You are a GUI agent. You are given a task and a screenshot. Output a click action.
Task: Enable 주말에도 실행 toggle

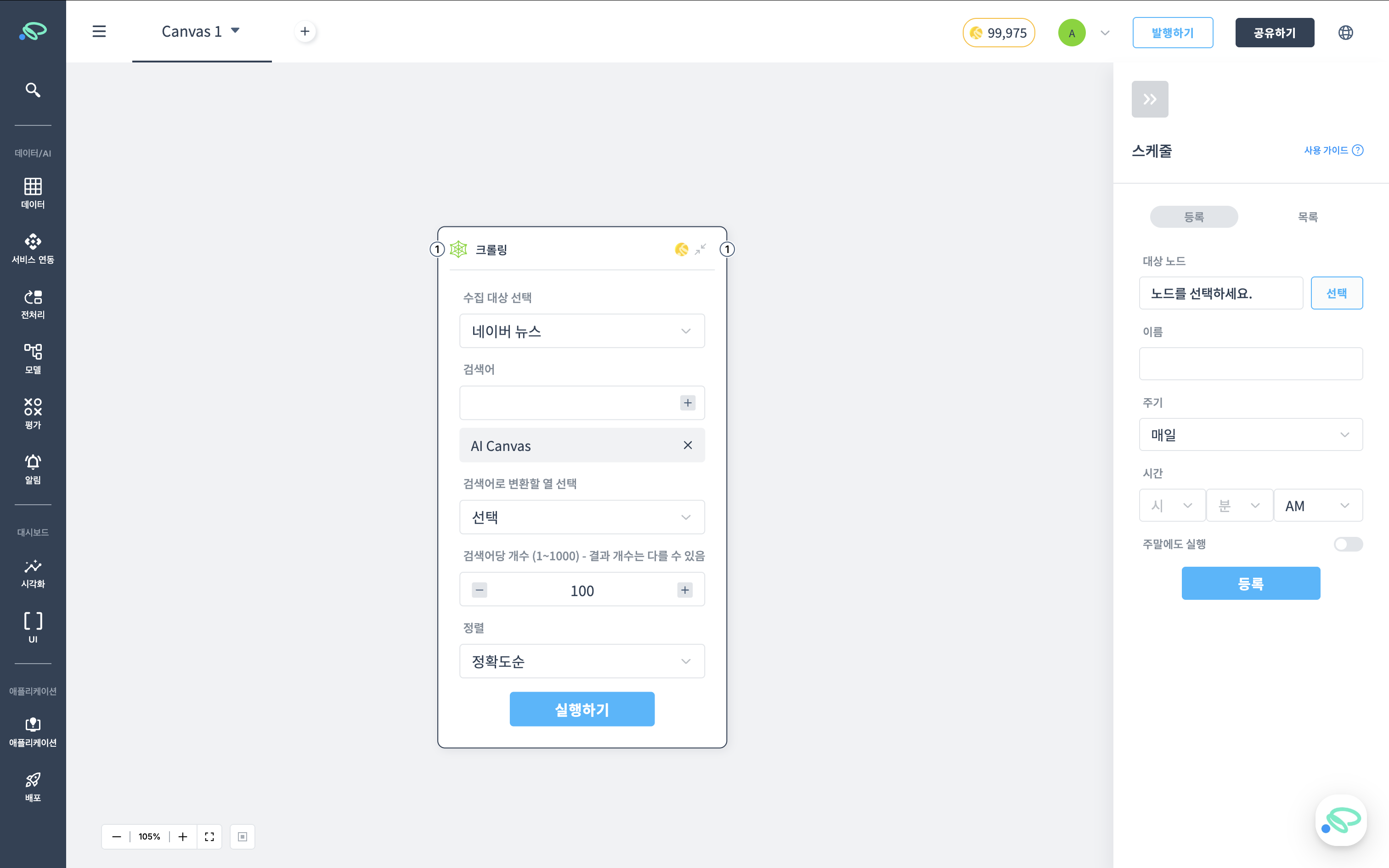(1348, 544)
